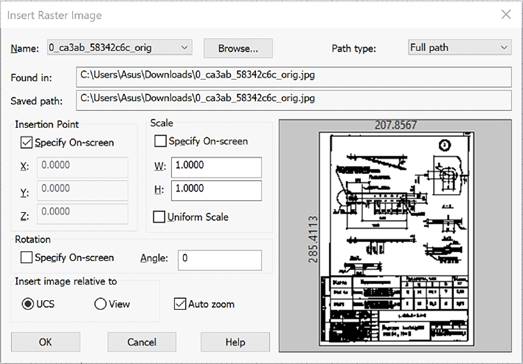The height and width of the screenshot is (364, 523).
Task: Click the scale H input field
Action: point(216,191)
